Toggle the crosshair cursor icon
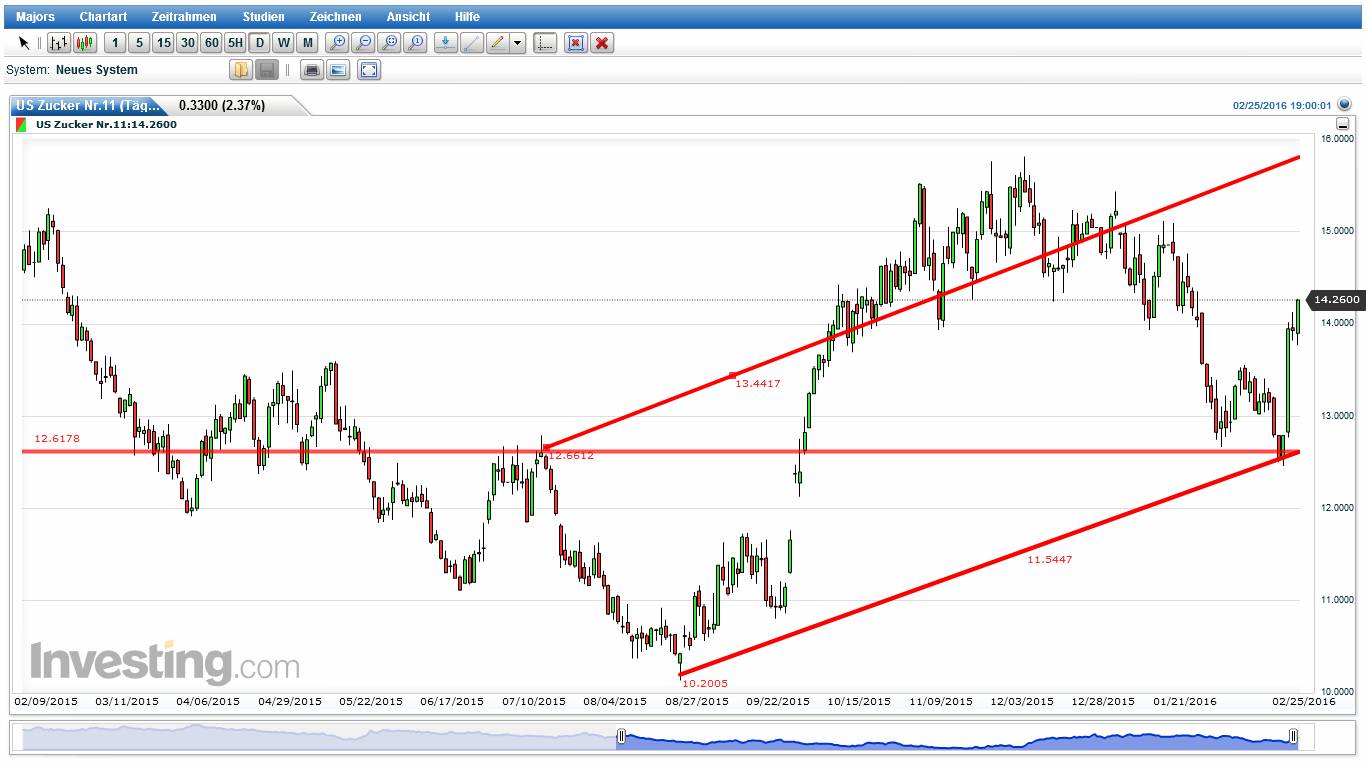The height and width of the screenshot is (768, 1366). pyautogui.click(x=545, y=43)
